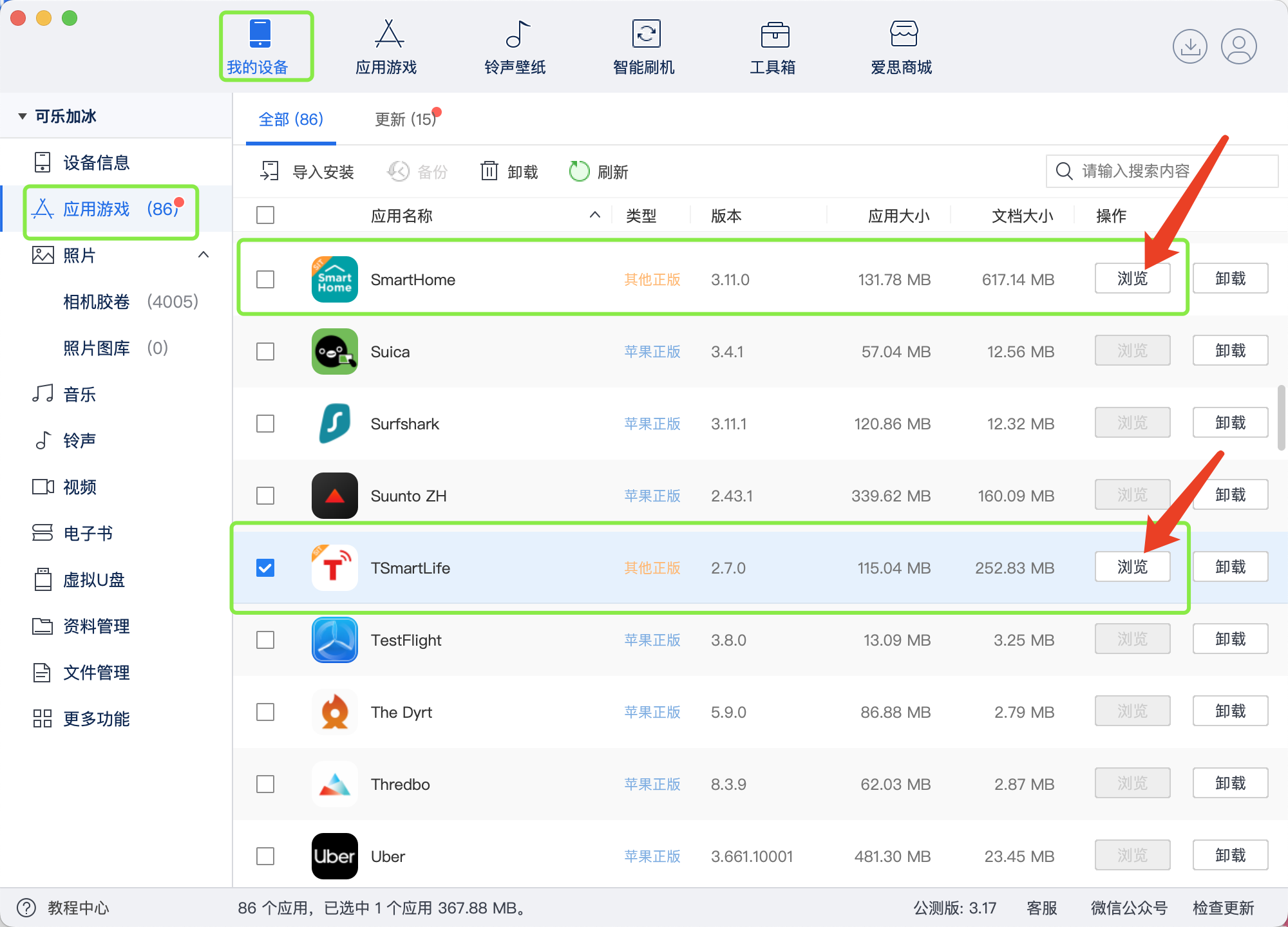1288x927 pixels.
Task: Sort by 文档大小 column header
Action: click(1022, 216)
